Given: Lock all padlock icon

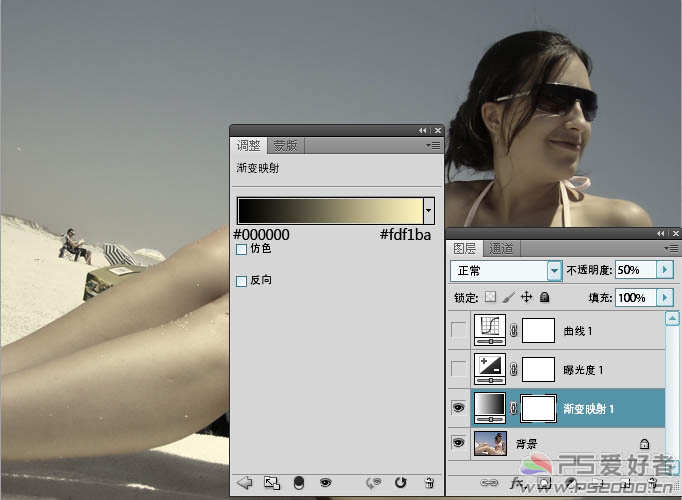Looking at the screenshot, I should [x=544, y=297].
